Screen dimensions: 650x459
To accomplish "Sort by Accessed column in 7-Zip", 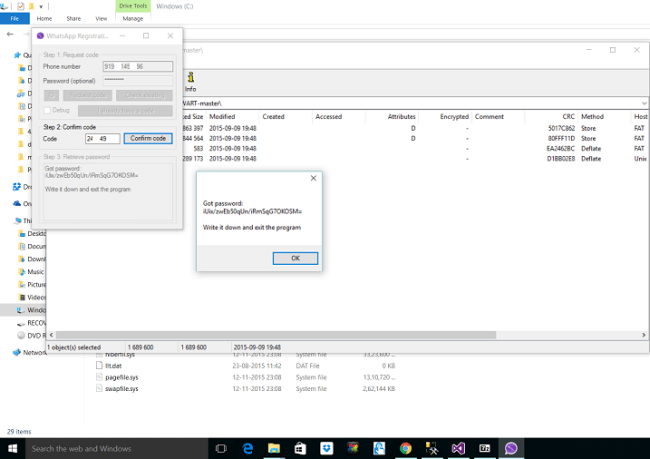I will coord(339,117).
